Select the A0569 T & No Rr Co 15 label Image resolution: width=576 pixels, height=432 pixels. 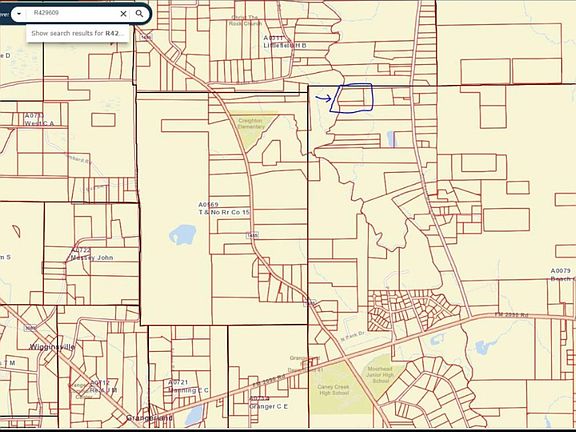[x=223, y=208]
